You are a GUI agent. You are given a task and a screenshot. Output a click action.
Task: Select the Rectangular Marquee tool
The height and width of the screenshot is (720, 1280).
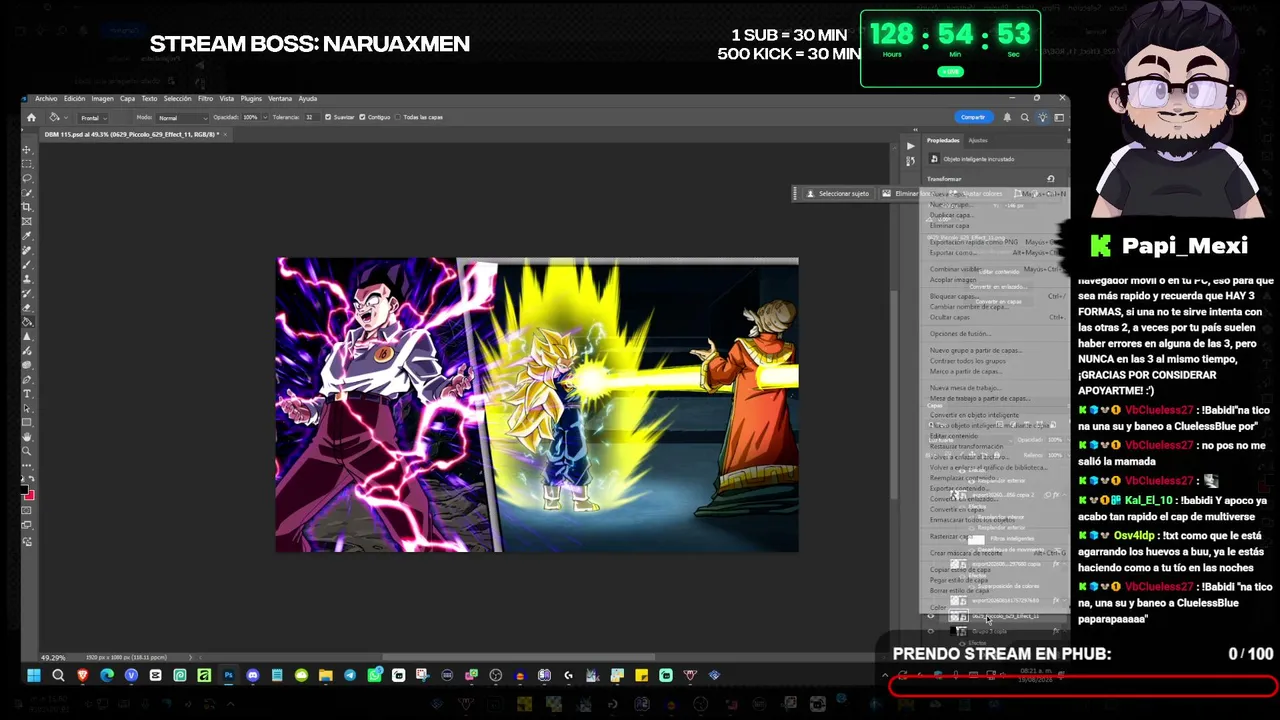pos(27,164)
